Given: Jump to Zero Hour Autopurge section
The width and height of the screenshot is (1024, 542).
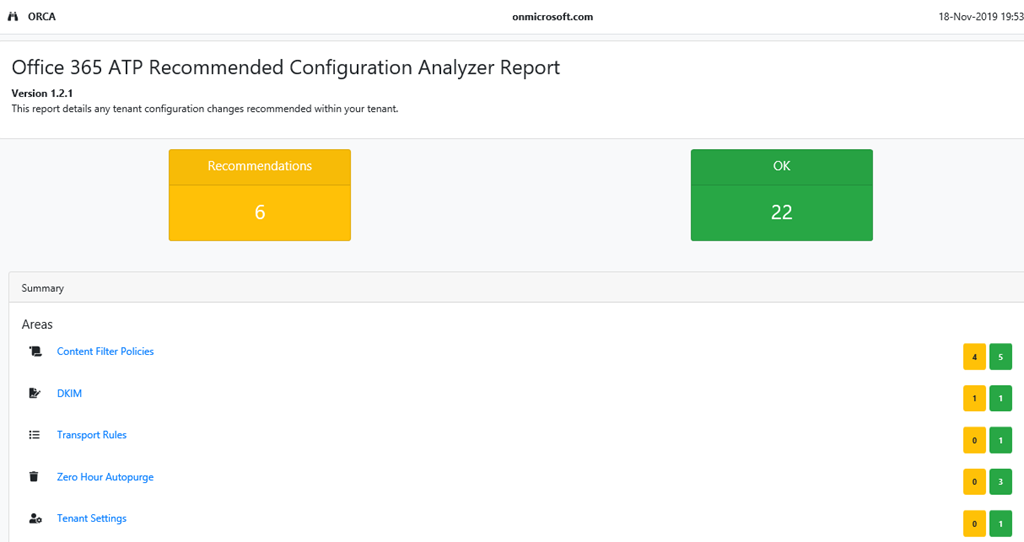Looking at the screenshot, I should click(105, 477).
